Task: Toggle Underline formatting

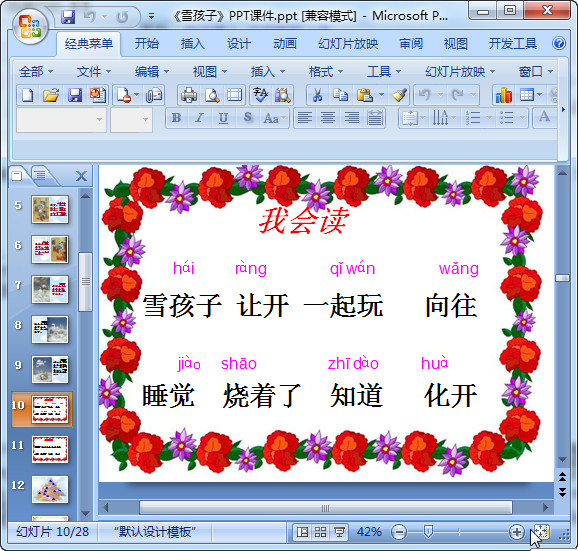Action: click(x=223, y=118)
